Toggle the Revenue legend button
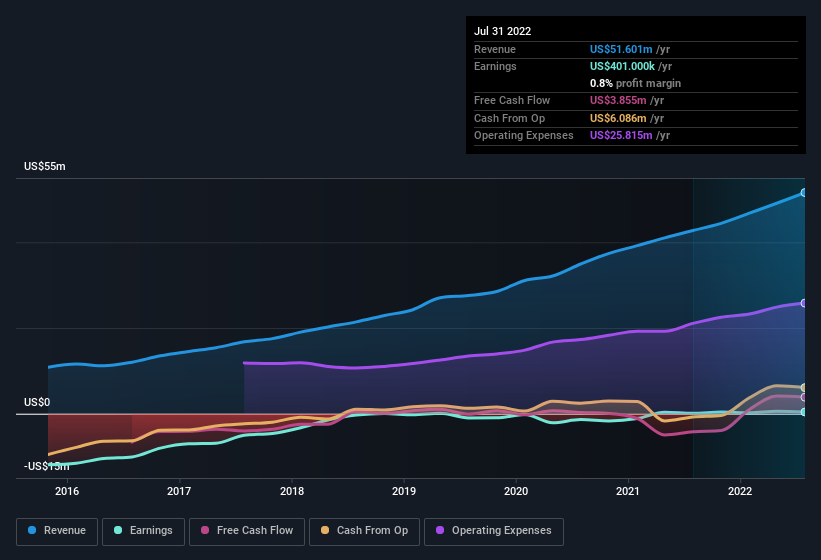Screen dimensions: 821x560 pyautogui.click(x=58, y=531)
